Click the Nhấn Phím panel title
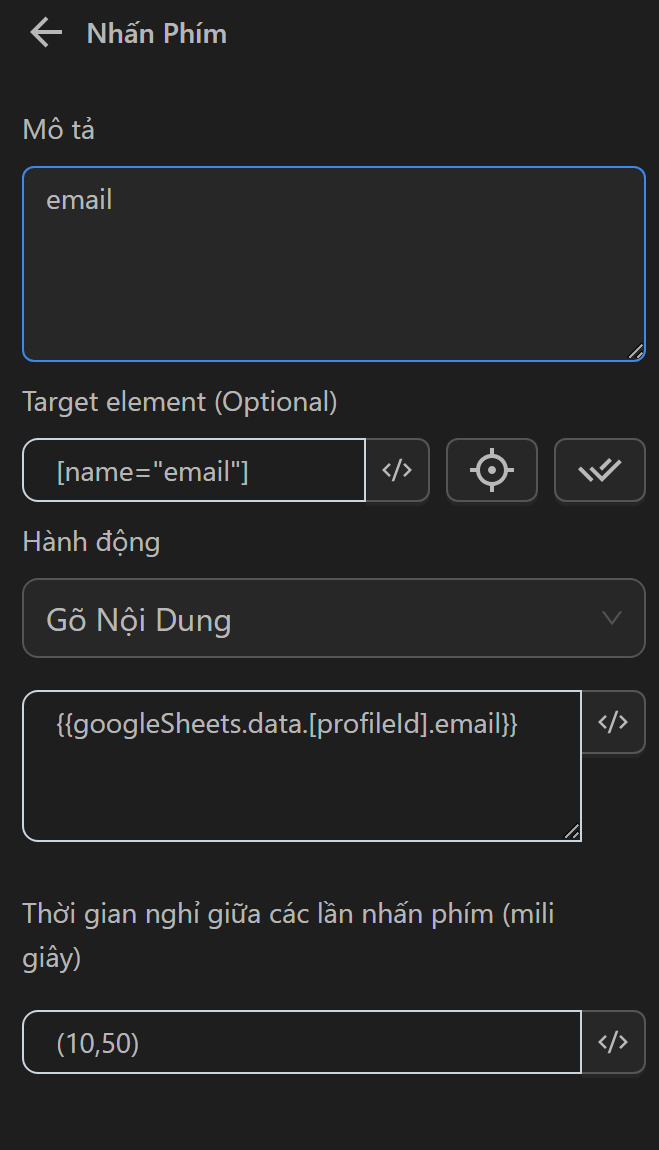 [157, 34]
